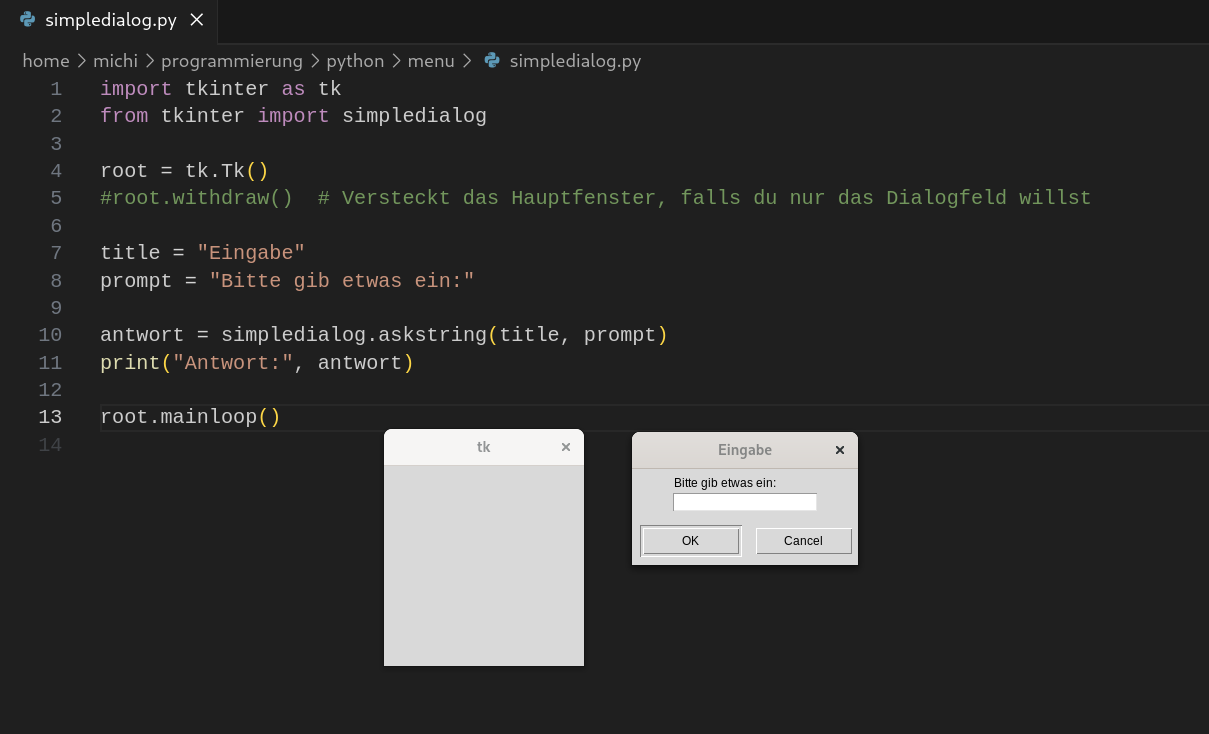Close the Eingabe dialog window
This screenshot has width=1209, height=734.
[839, 449]
